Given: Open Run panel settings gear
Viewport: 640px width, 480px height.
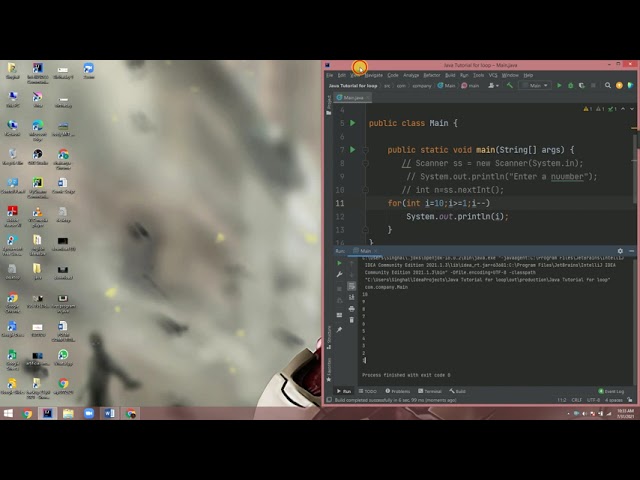Looking at the screenshot, I should point(620,251).
